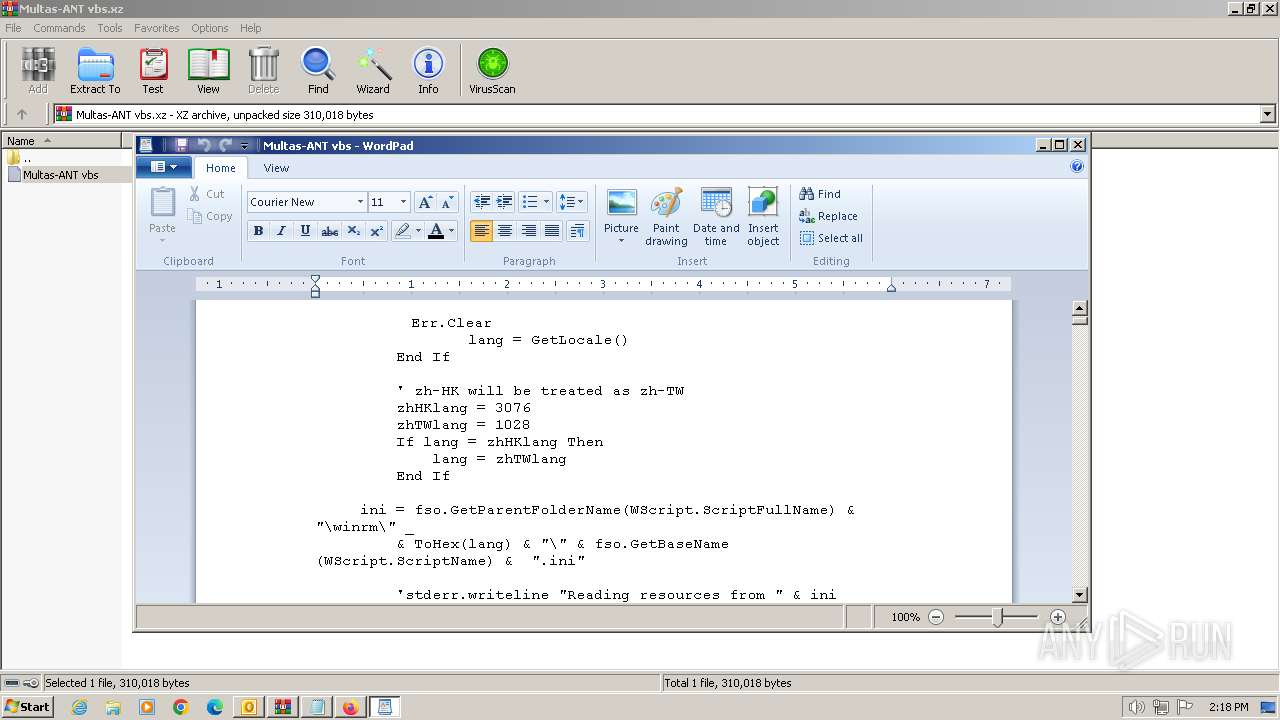Click the Find button in Editing group
The height and width of the screenshot is (720, 1280).
820,194
